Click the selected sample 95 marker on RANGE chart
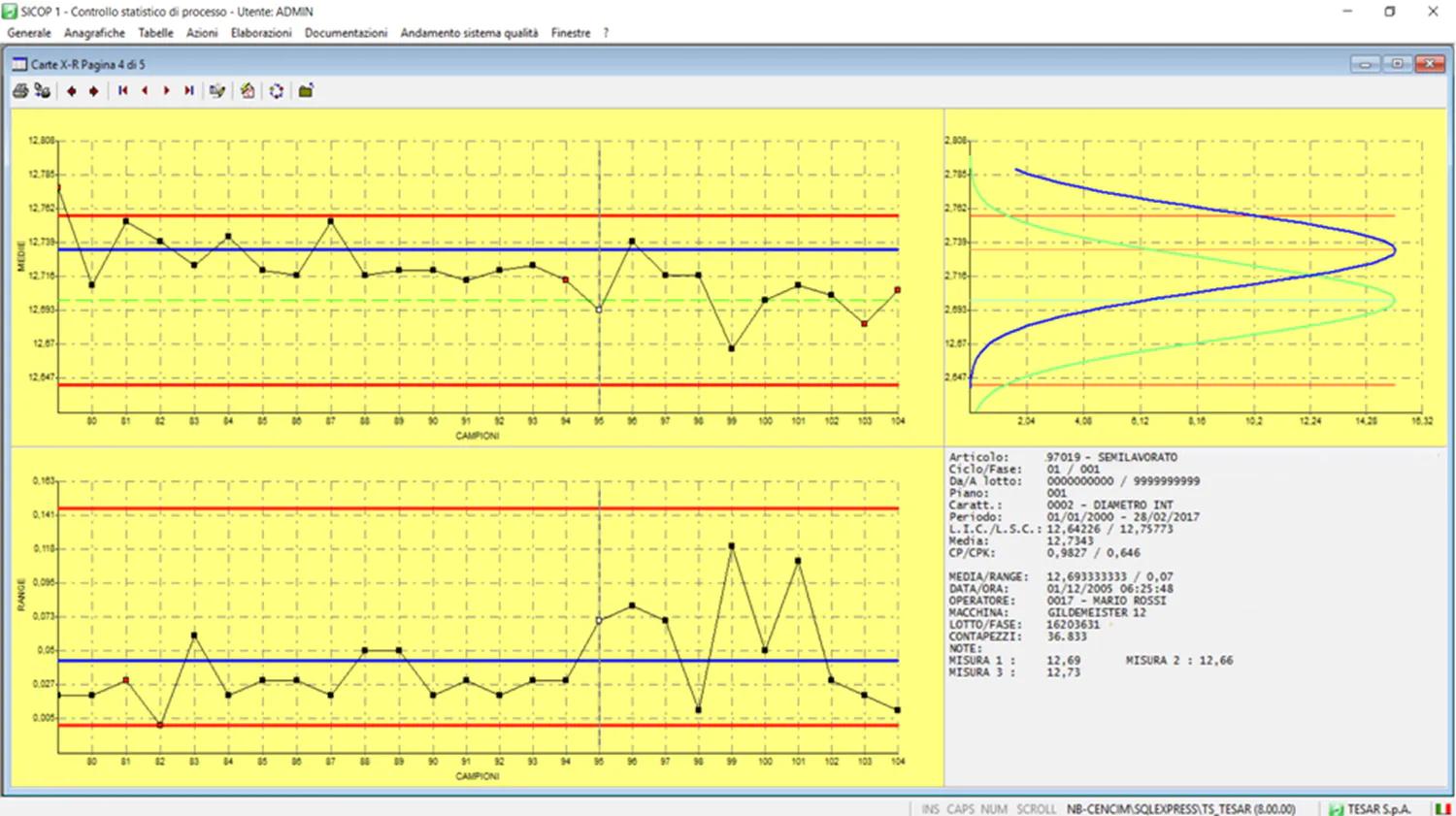This screenshot has height=816, width=1456. 599,620
